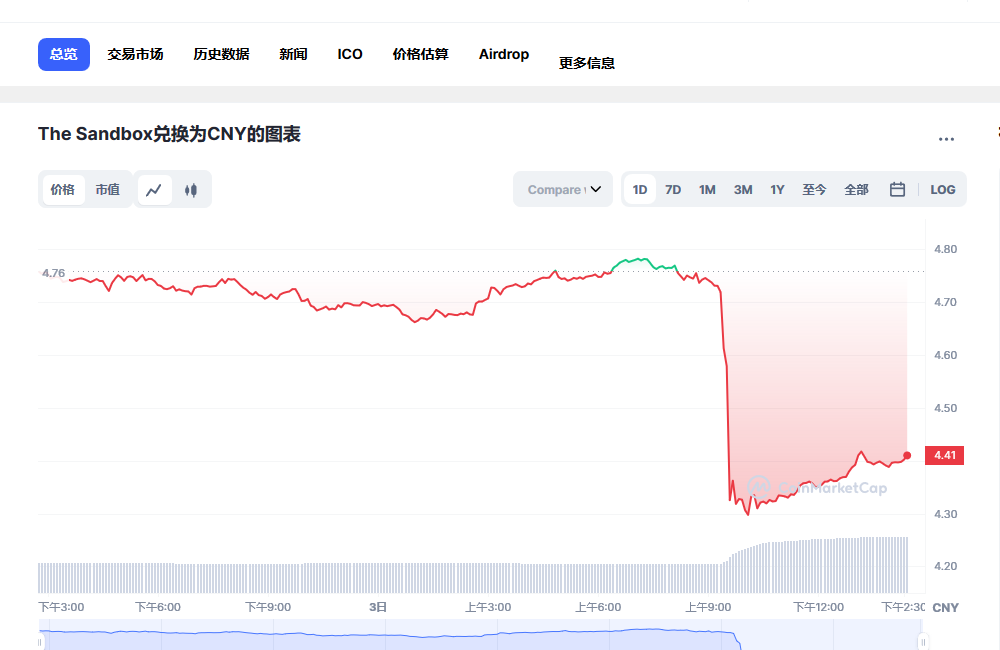Viewport: 1000px width, 650px height.
Task: Open the 更多信息 tab
Action: tap(587, 63)
